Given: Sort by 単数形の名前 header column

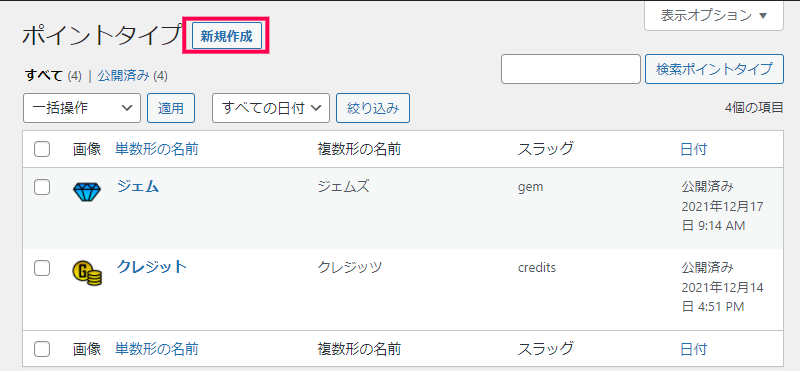Looking at the screenshot, I should click(157, 150).
